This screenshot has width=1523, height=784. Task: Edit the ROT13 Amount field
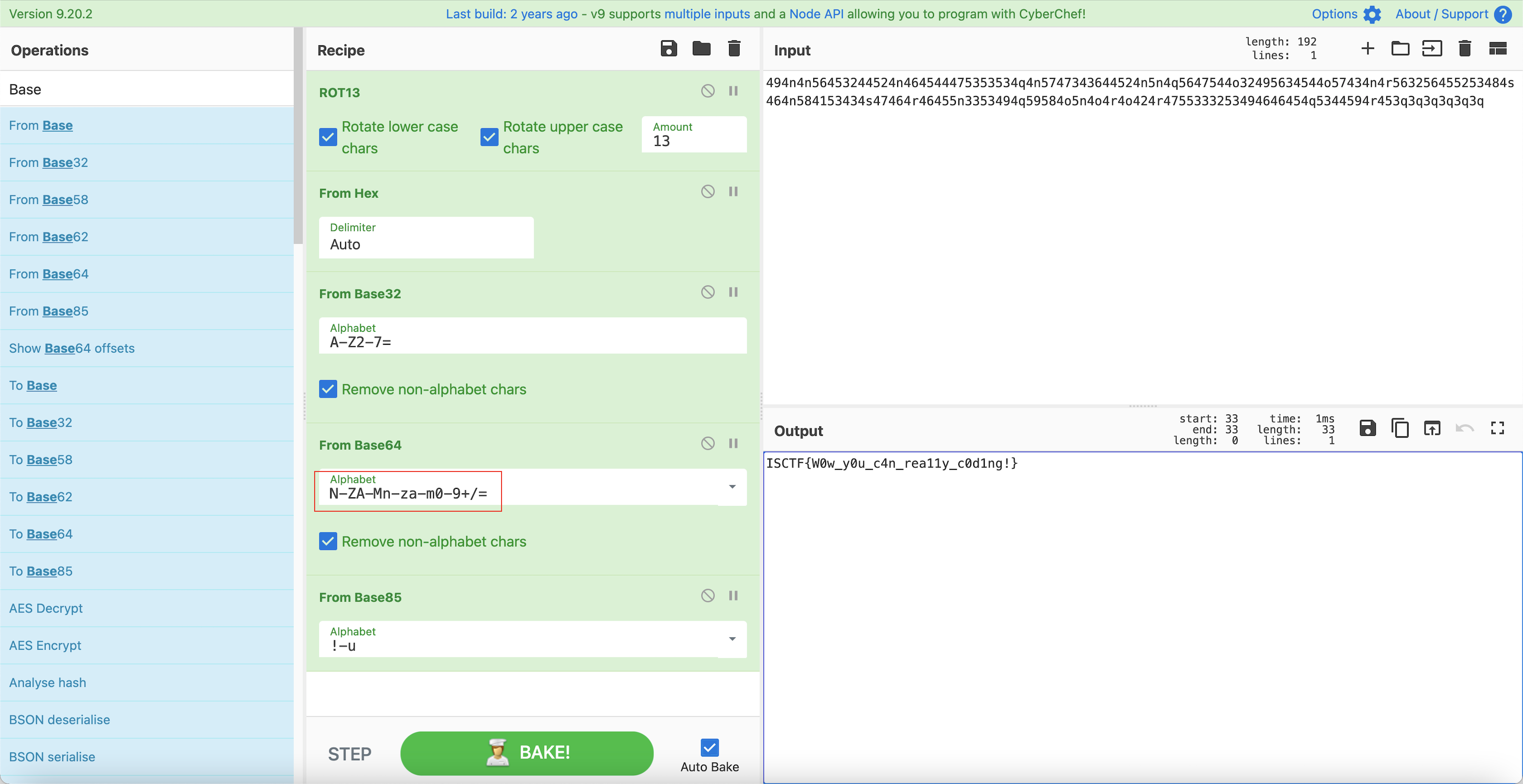tap(694, 135)
